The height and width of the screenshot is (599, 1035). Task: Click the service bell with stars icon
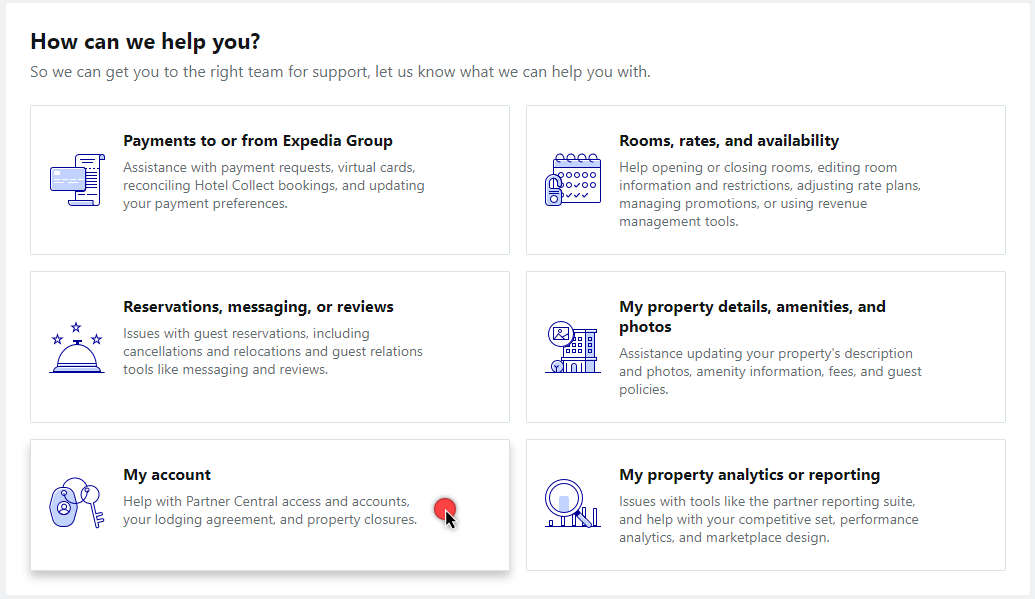click(x=77, y=348)
